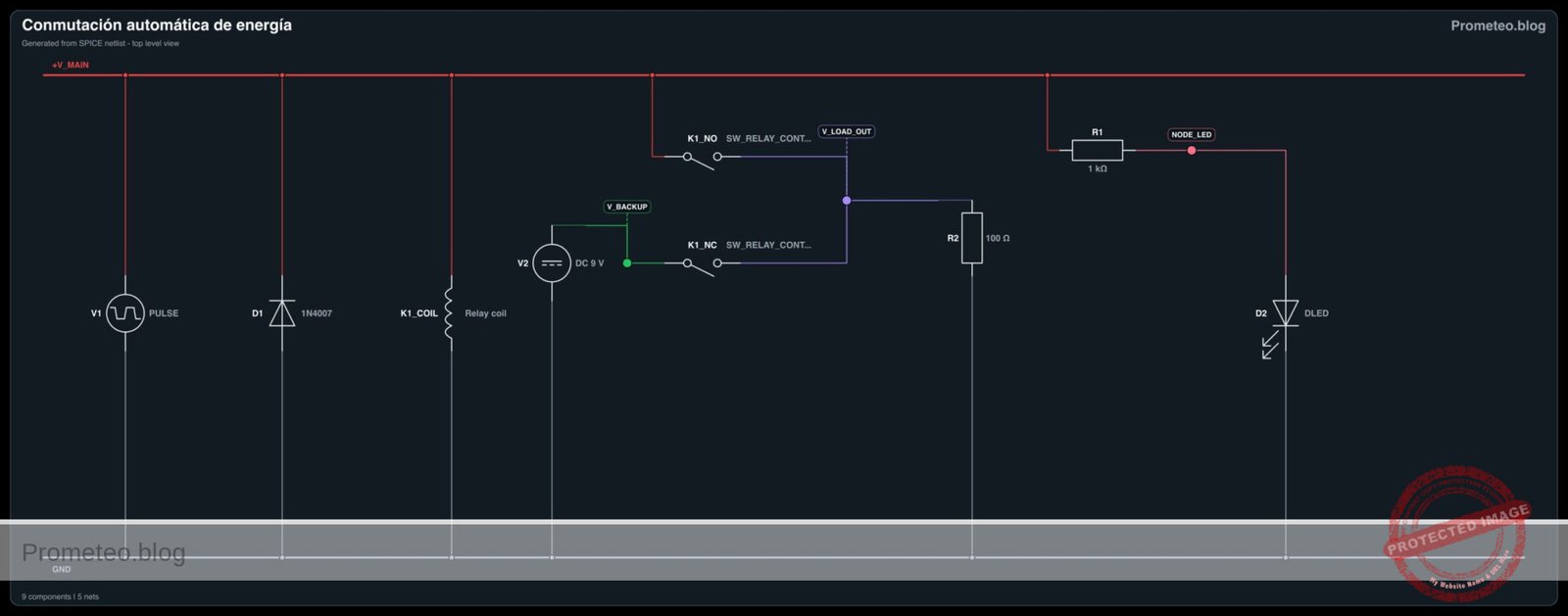
Task: Click the green V_BACKUP junction dot
Action: pyautogui.click(x=627, y=263)
